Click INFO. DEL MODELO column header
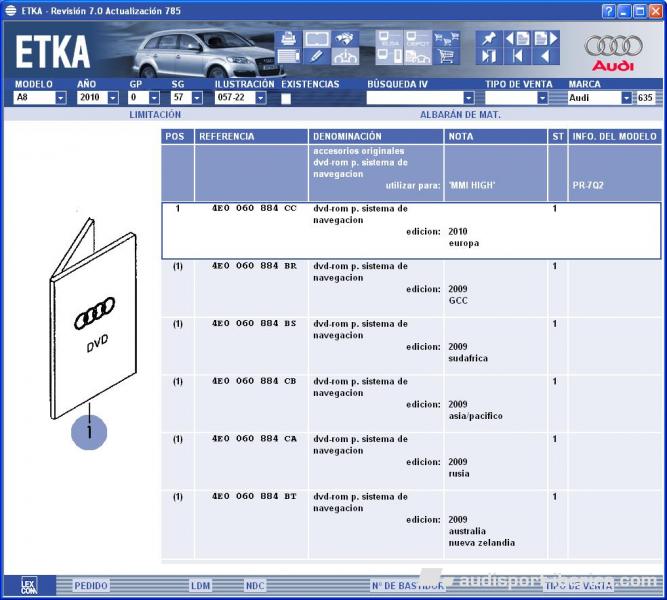The height and width of the screenshot is (600, 667). (615, 137)
